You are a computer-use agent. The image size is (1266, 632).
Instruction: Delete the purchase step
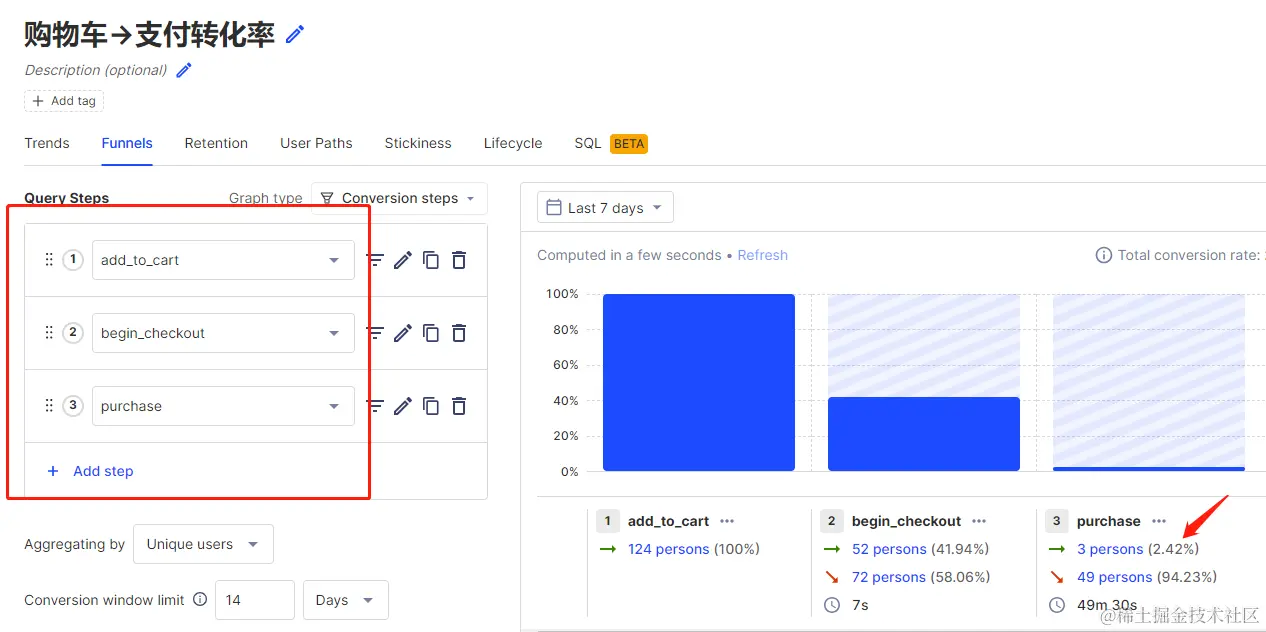(459, 406)
